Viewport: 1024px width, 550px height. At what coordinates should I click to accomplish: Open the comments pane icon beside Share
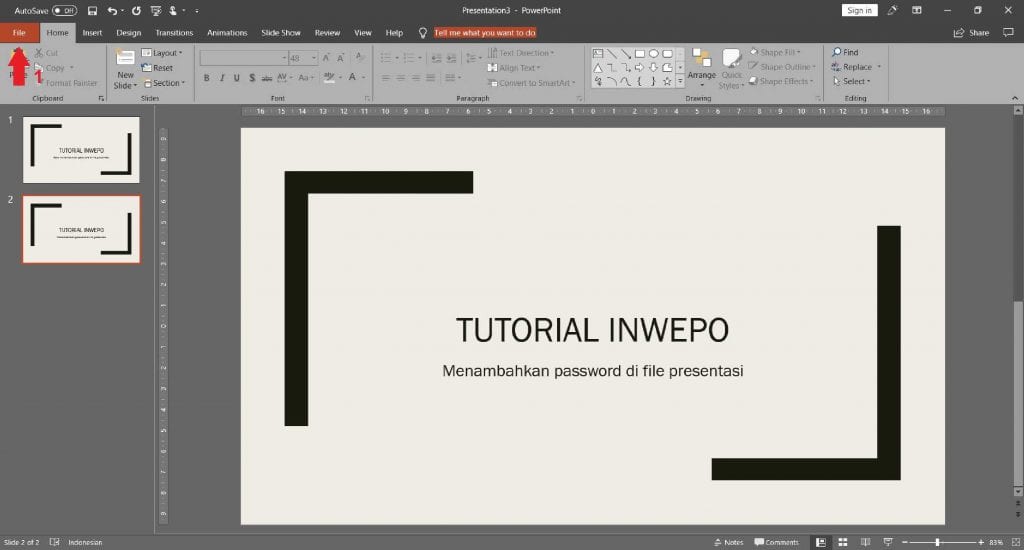pyautogui.click(x=1007, y=32)
